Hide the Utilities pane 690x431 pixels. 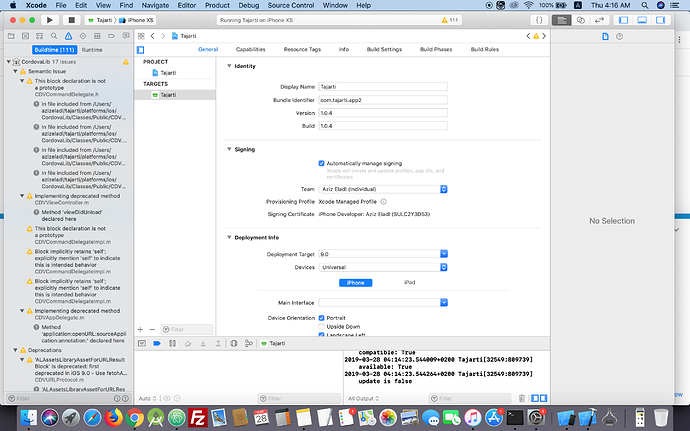pos(661,20)
